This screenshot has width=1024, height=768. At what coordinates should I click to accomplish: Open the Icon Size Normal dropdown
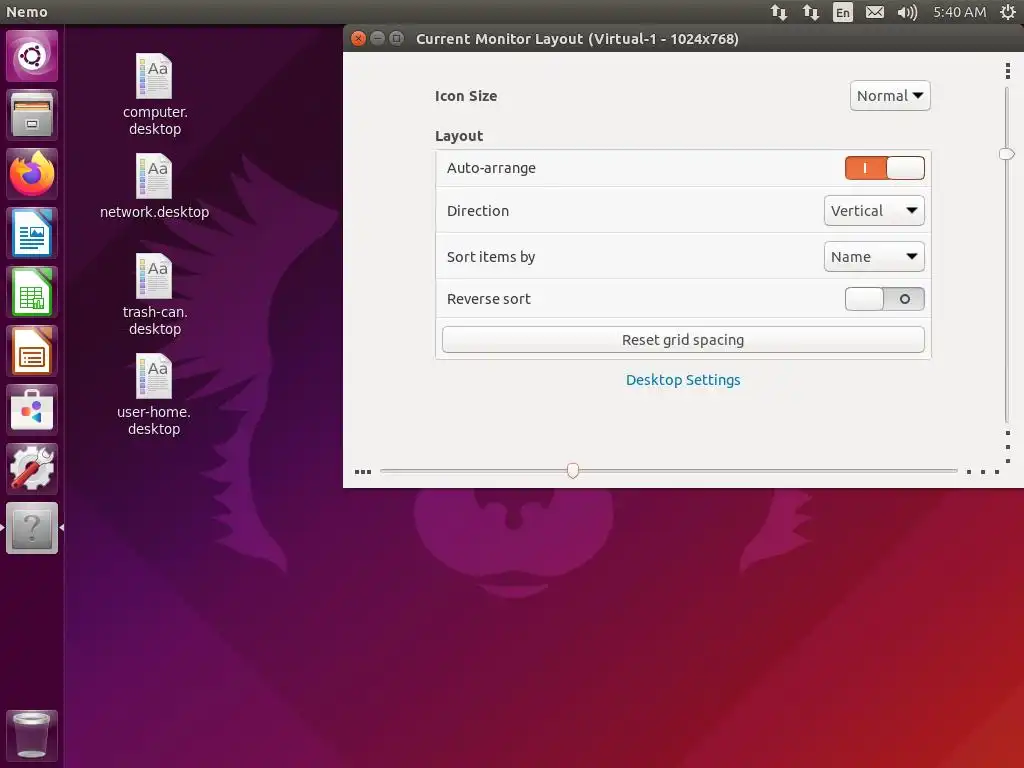[x=889, y=96]
